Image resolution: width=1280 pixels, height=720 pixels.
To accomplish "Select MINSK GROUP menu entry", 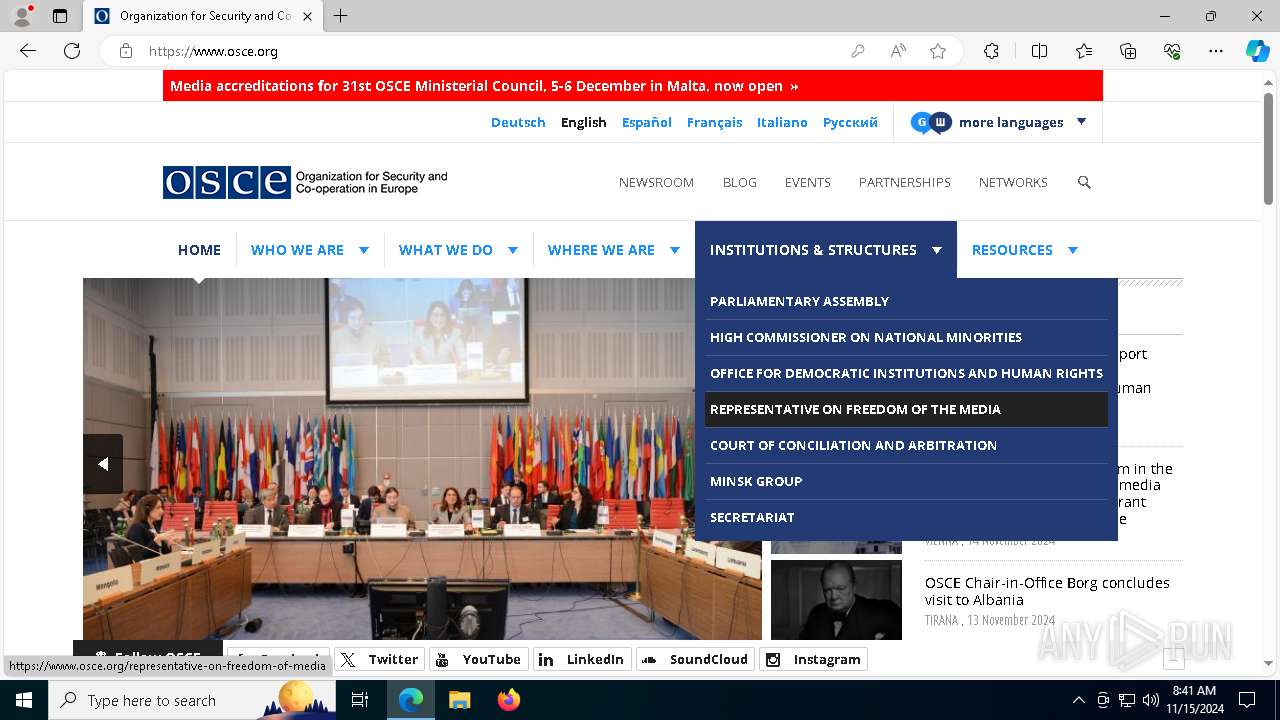I will [x=906, y=481].
